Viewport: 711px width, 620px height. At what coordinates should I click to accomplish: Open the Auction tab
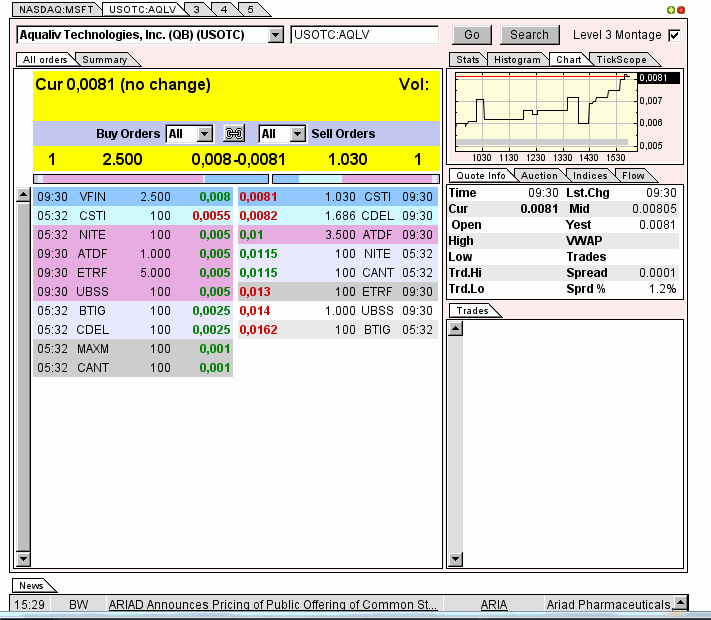(x=539, y=176)
